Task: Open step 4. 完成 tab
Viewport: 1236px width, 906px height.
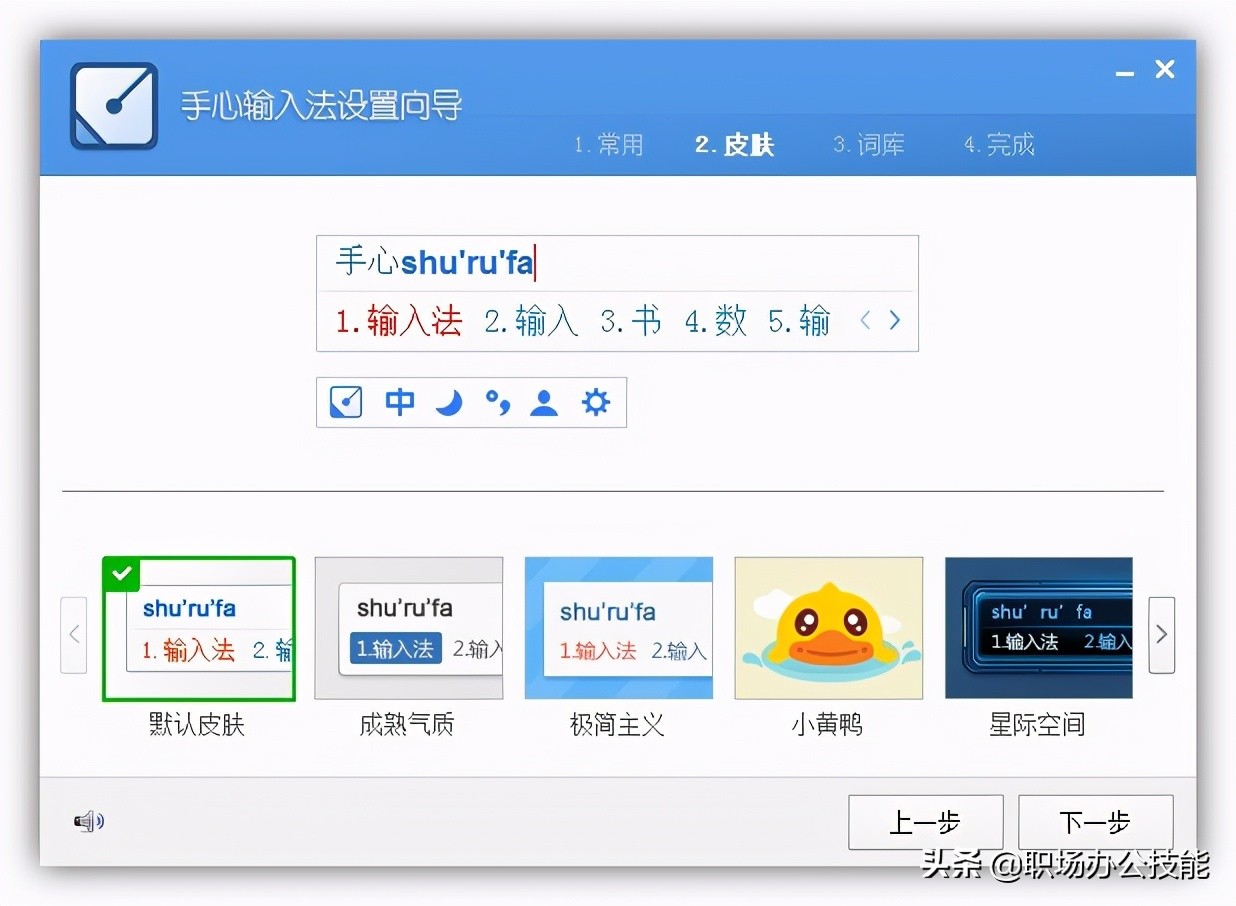Action: 999,145
